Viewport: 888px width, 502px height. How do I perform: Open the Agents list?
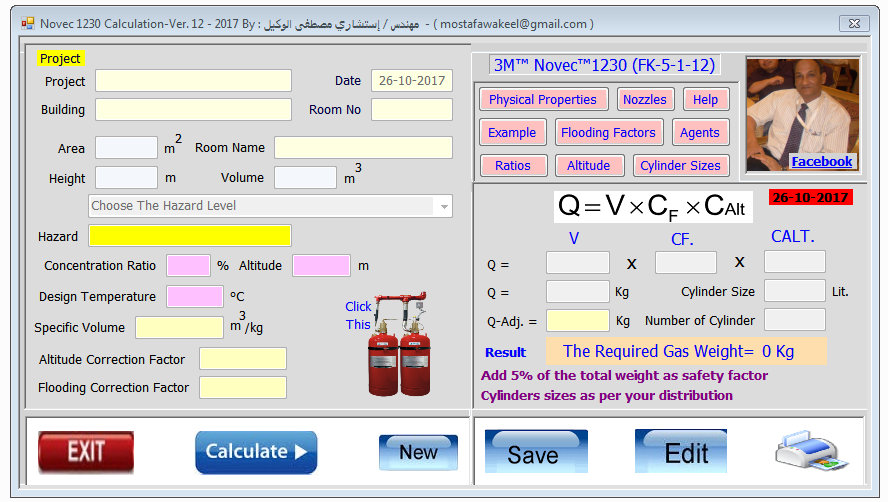(x=700, y=133)
